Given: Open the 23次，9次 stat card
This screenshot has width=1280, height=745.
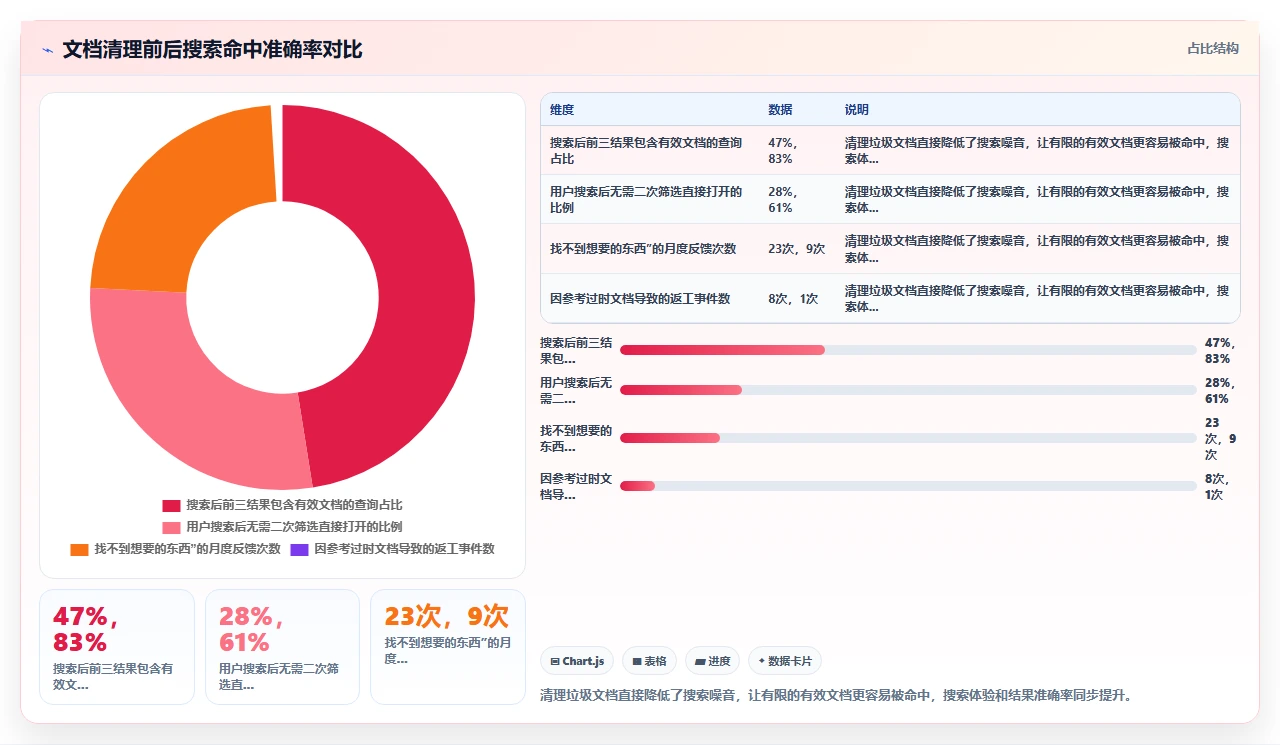Looking at the screenshot, I should [x=448, y=647].
